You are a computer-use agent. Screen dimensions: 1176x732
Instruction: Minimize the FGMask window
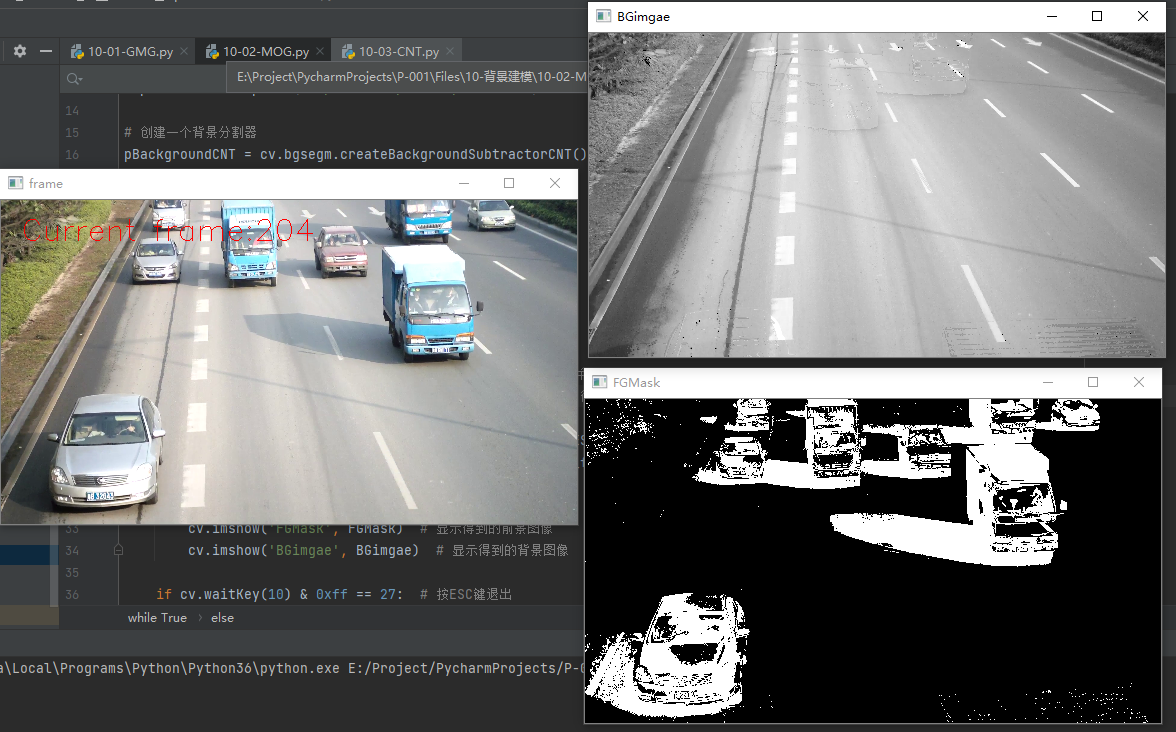click(1048, 382)
